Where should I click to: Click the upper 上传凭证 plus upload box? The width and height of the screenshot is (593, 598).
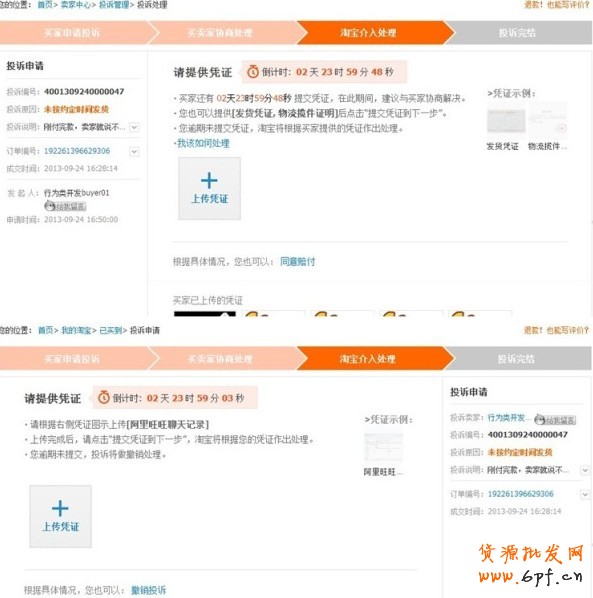tap(209, 188)
